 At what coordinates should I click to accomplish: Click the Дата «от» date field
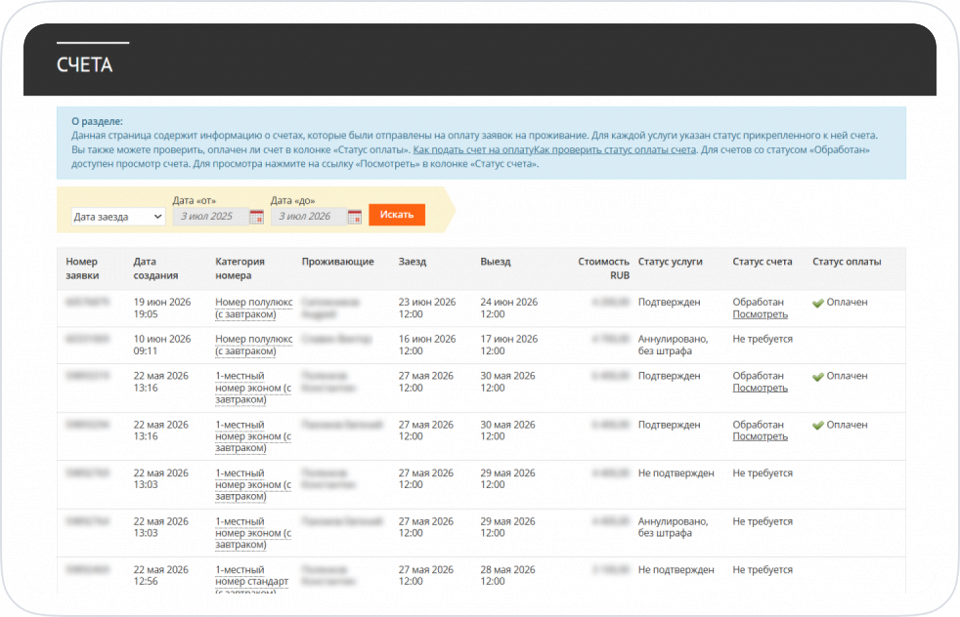211,217
